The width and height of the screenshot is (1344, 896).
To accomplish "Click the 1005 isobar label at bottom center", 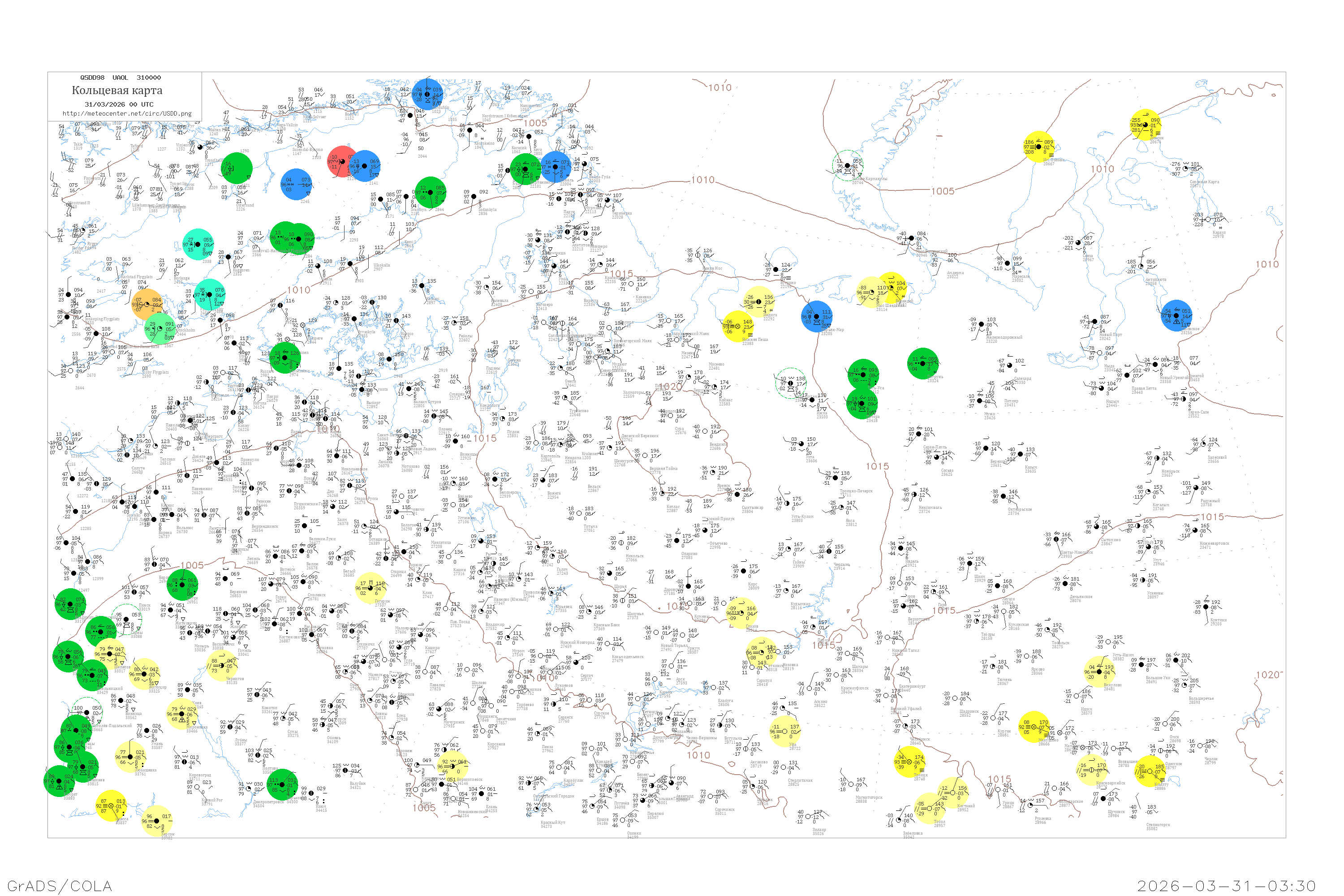I will click(x=424, y=807).
